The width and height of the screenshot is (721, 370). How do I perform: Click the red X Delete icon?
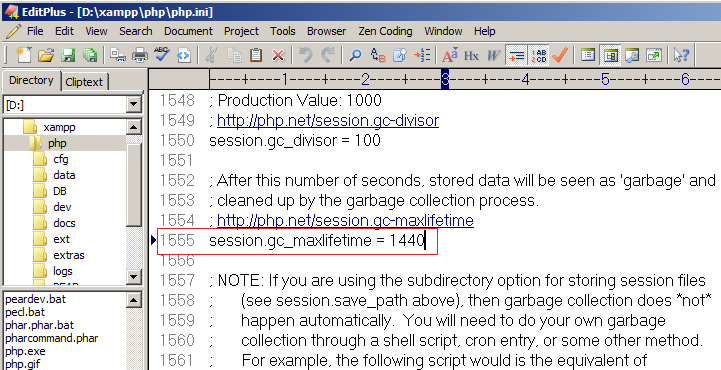click(278, 56)
